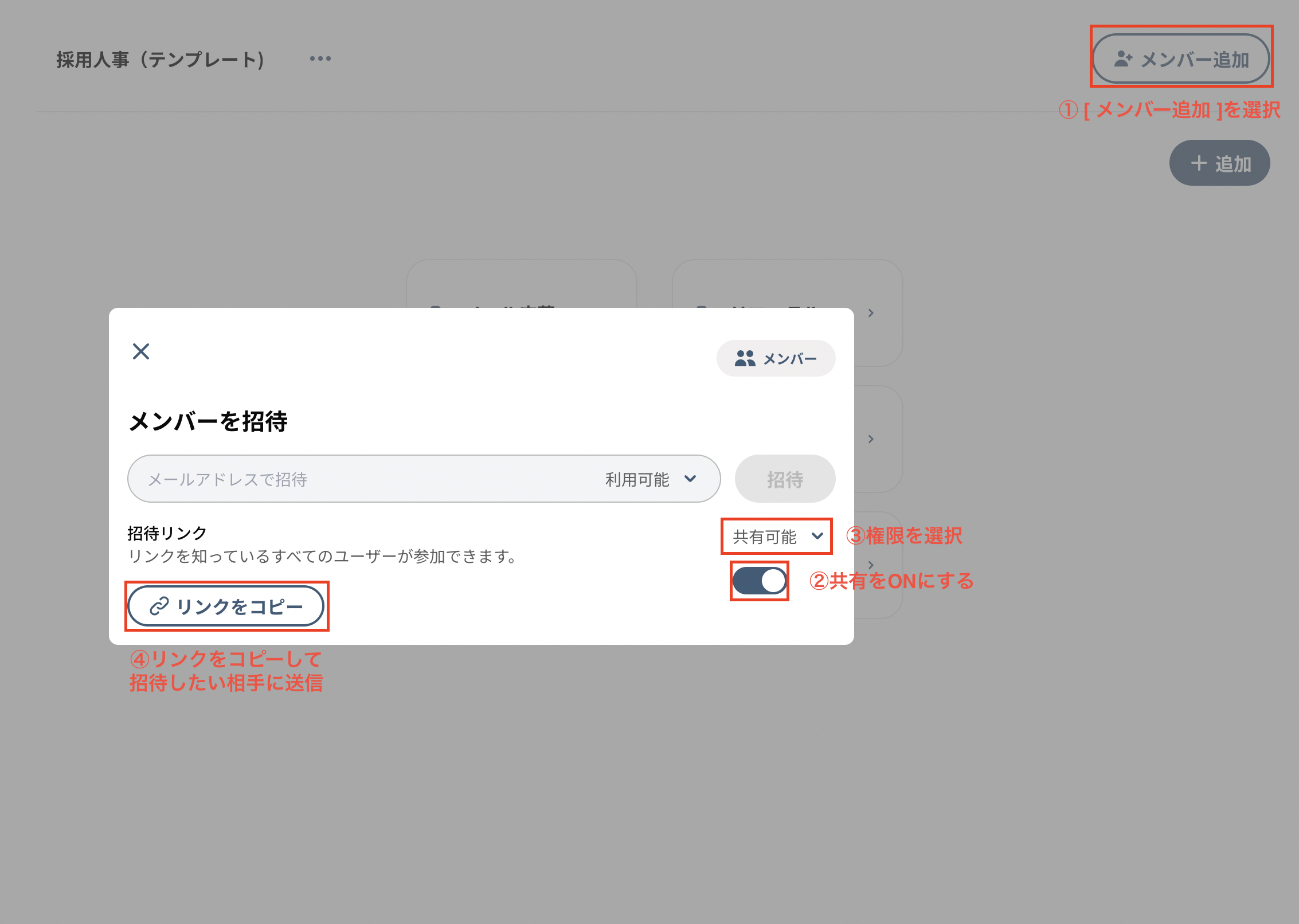1299x924 pixels.
Task: Close the メンバーを招待 dialog with X
Action: (x=141, y=351)
